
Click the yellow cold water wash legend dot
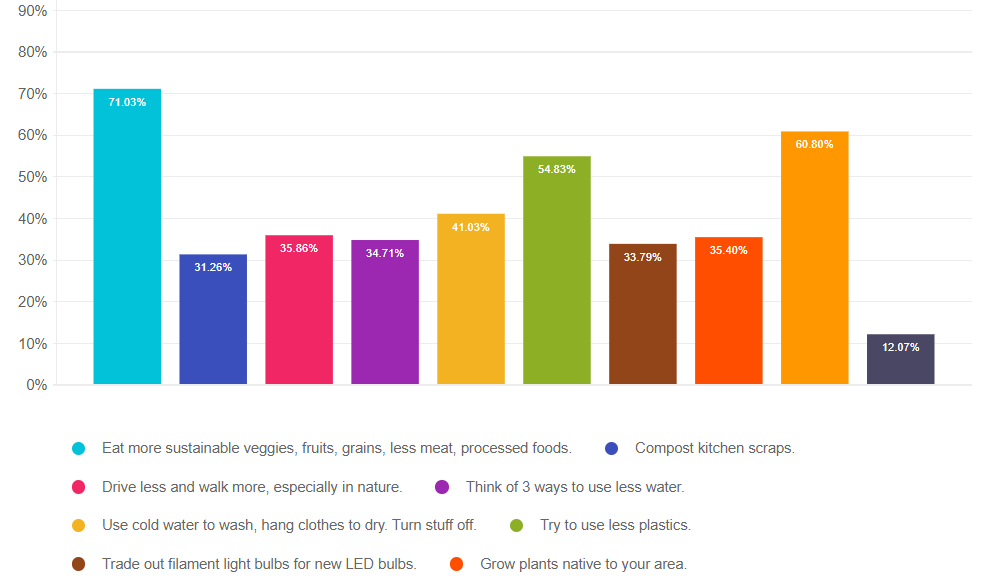(78, 525)
